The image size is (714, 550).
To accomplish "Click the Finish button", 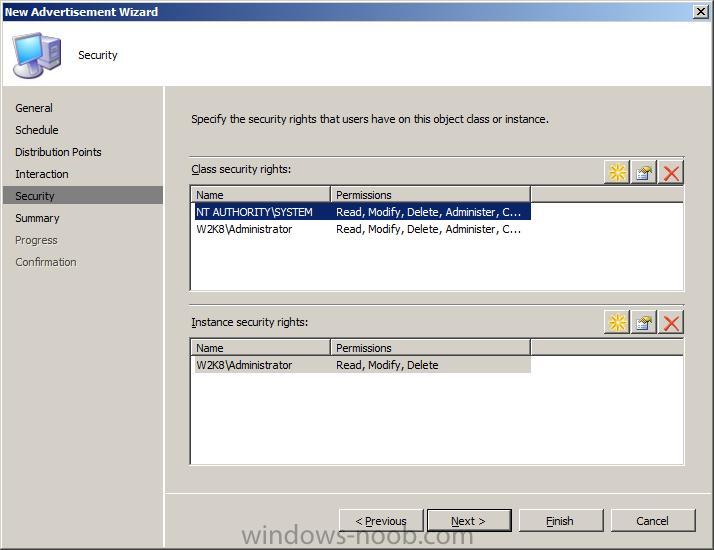I will coord(561,520).
